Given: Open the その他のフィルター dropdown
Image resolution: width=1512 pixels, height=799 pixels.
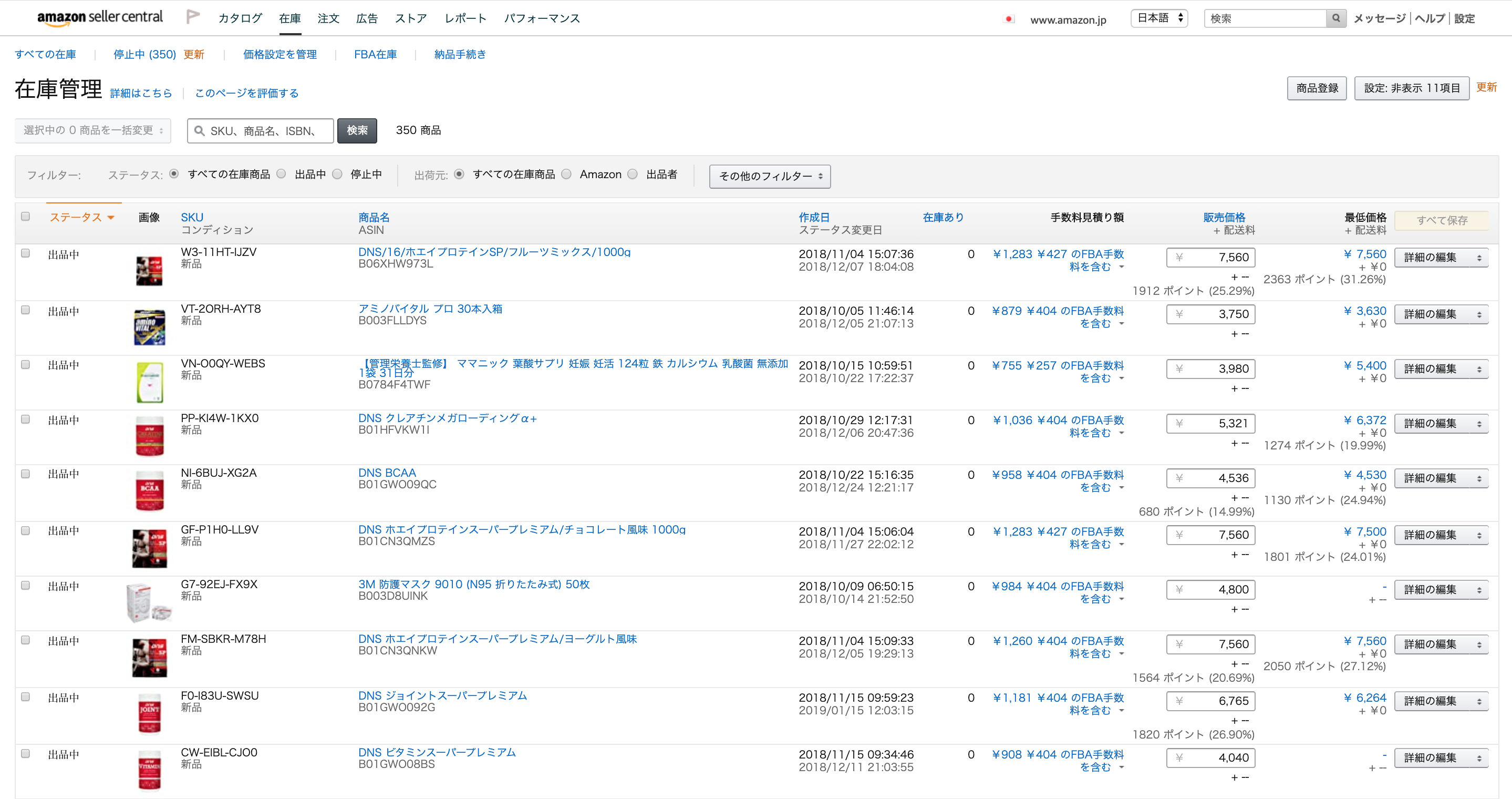Looking at the screenshot, I should tap(770, 176).
